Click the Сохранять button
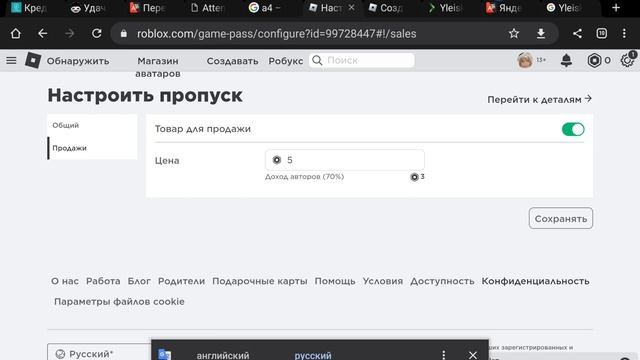The width and height of the screenshot is (640, 360). (x=561, y=218)
